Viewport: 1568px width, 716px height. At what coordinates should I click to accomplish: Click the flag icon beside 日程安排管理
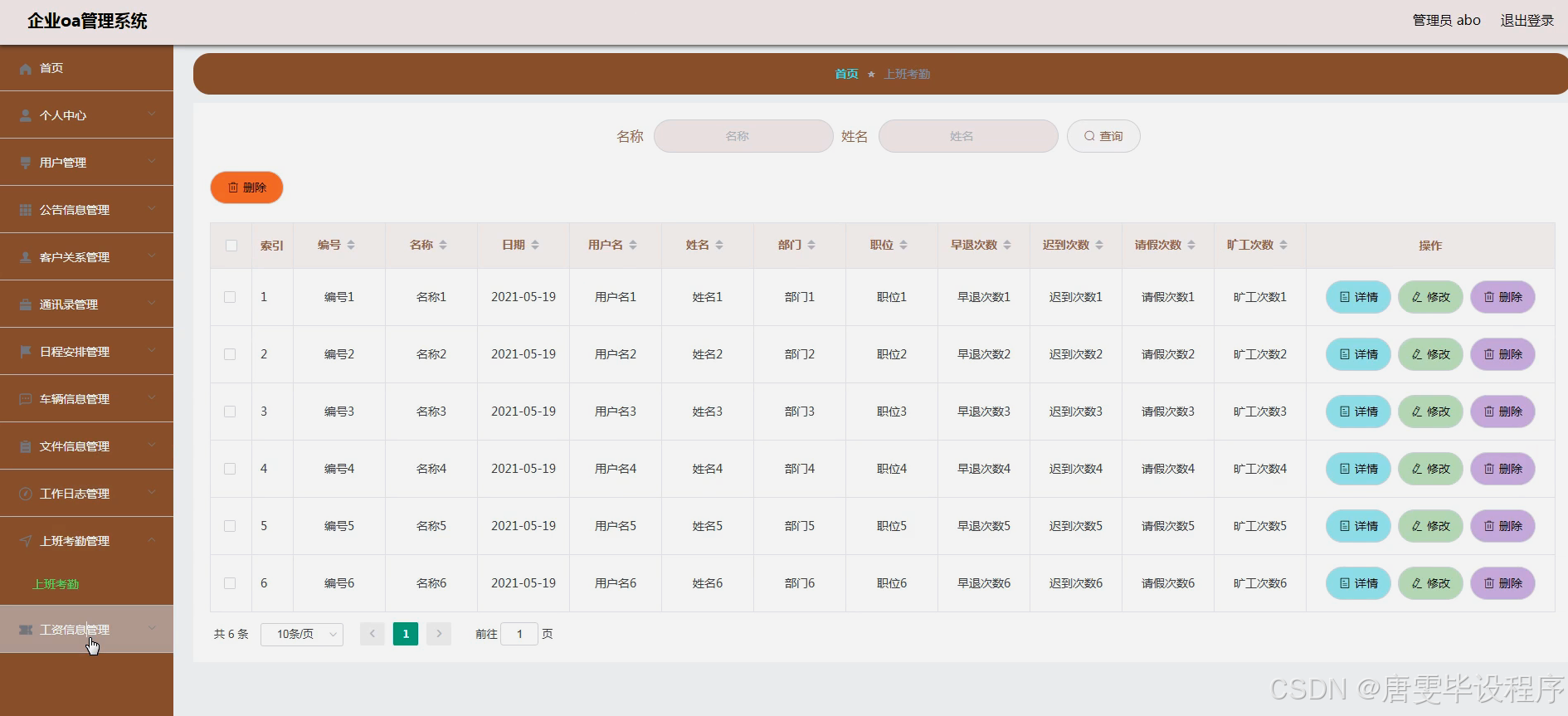pos(26,353)
